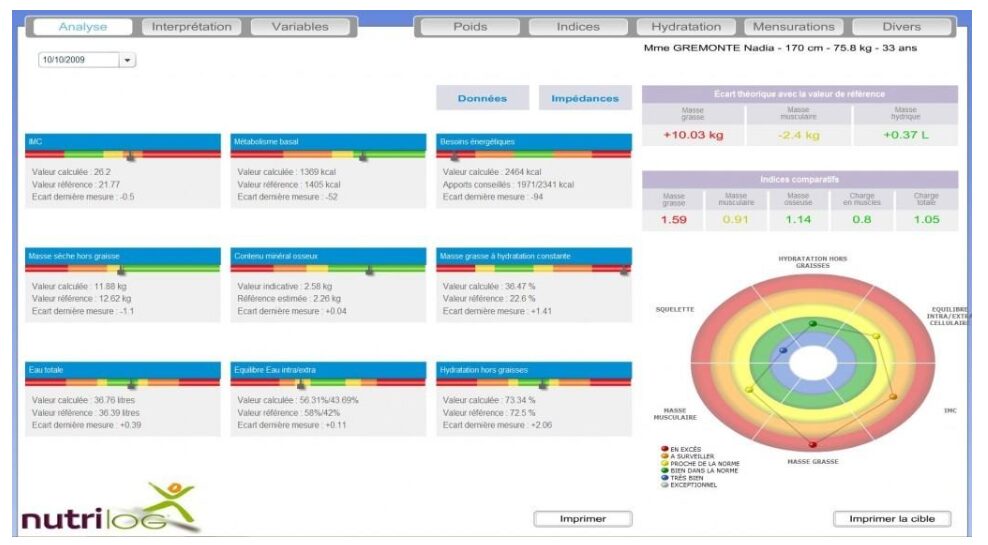Open the Mensurations tab
Viewport: 988px width, 545px height.
point(794,27)
